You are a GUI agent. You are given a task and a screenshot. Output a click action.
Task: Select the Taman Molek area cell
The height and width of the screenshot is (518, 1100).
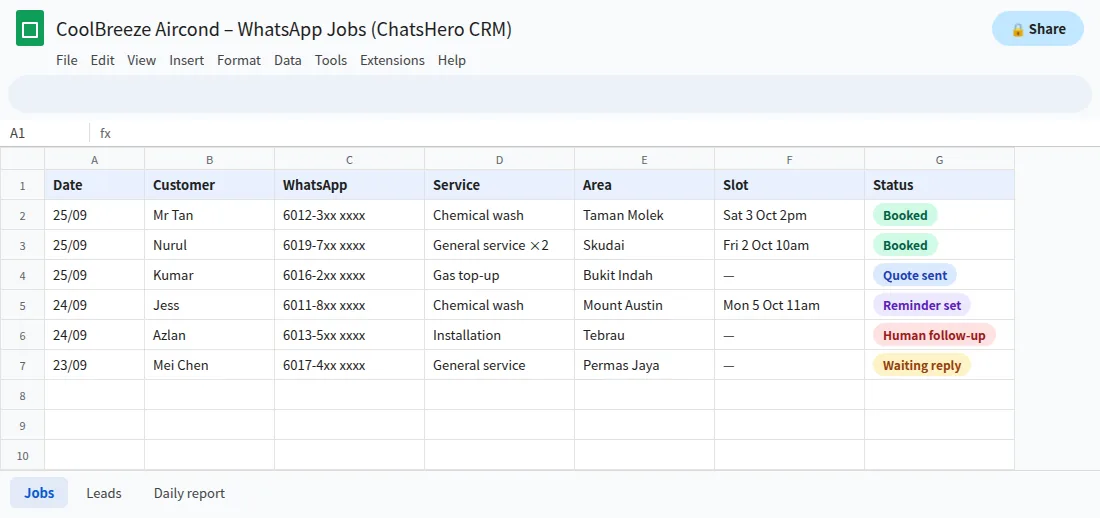click(645, 215)
